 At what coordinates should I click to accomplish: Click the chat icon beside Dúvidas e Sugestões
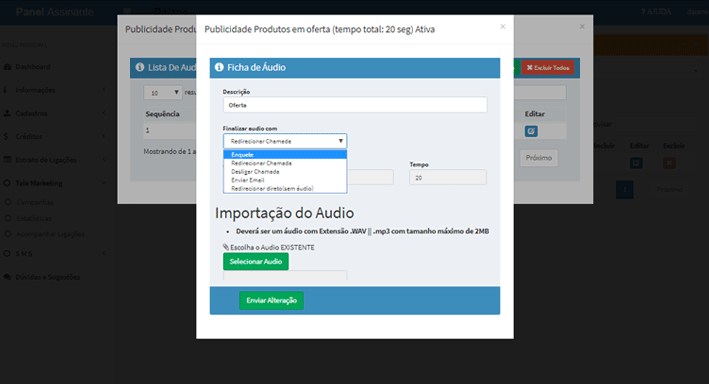point(7,277)
